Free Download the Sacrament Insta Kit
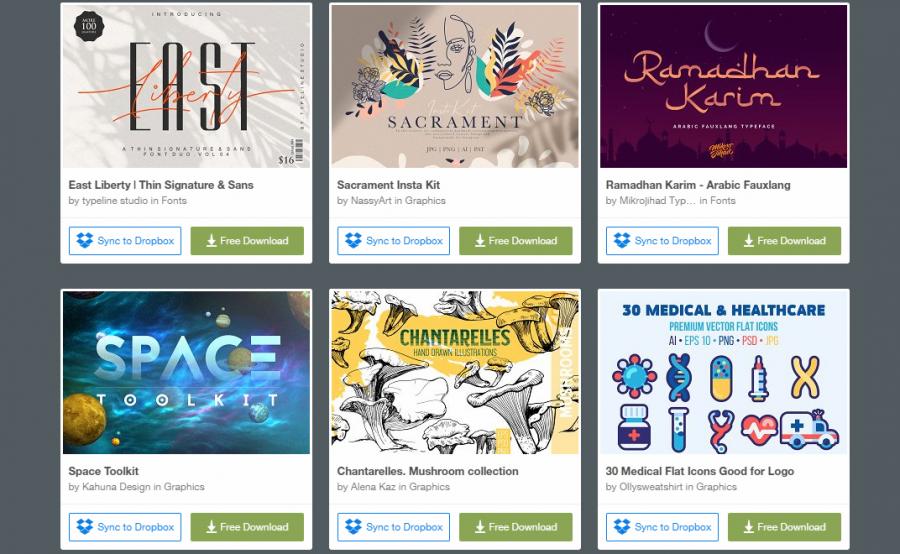Viewport: 900px width, 554px height. 515,241
